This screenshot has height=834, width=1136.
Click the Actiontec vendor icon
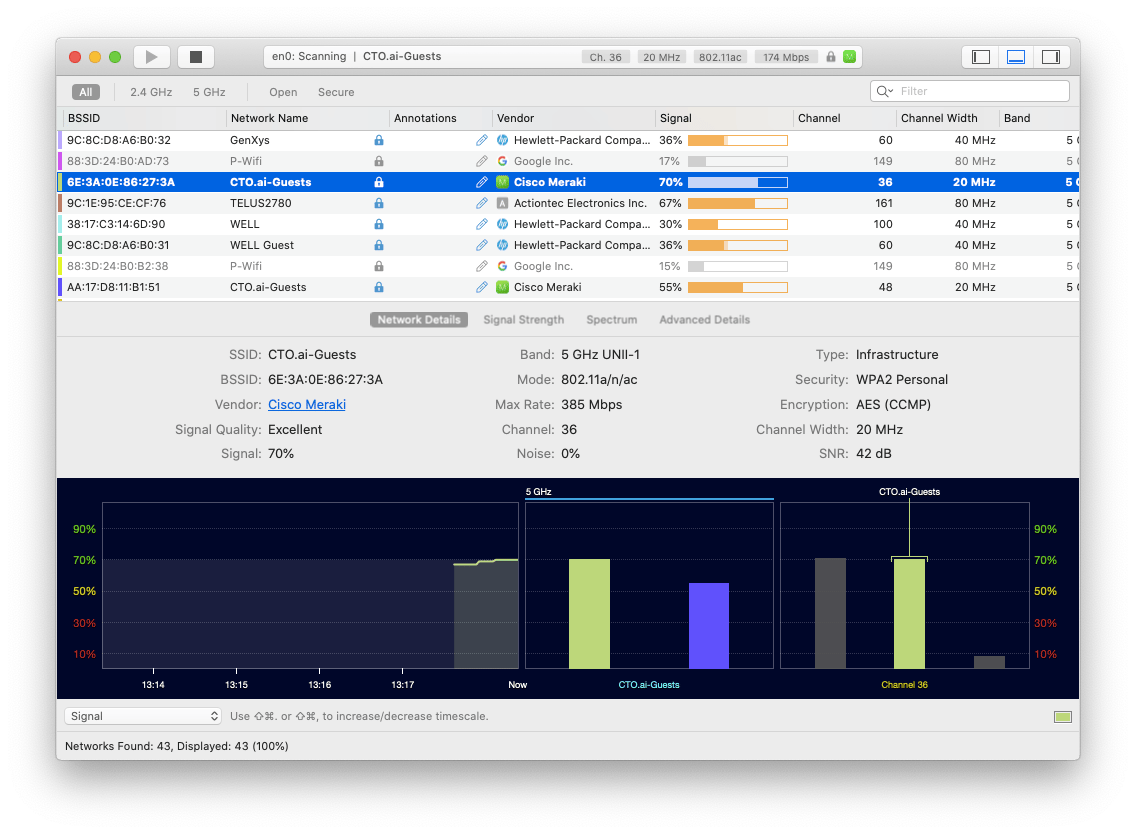click(502, 203)
